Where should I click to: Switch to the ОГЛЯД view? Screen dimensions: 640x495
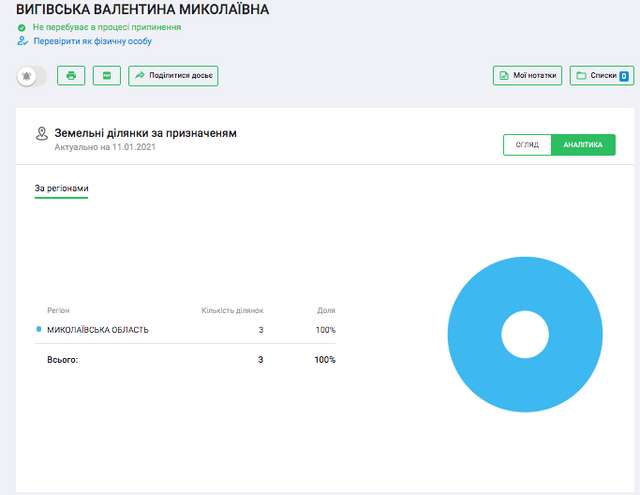pos(527,145)
